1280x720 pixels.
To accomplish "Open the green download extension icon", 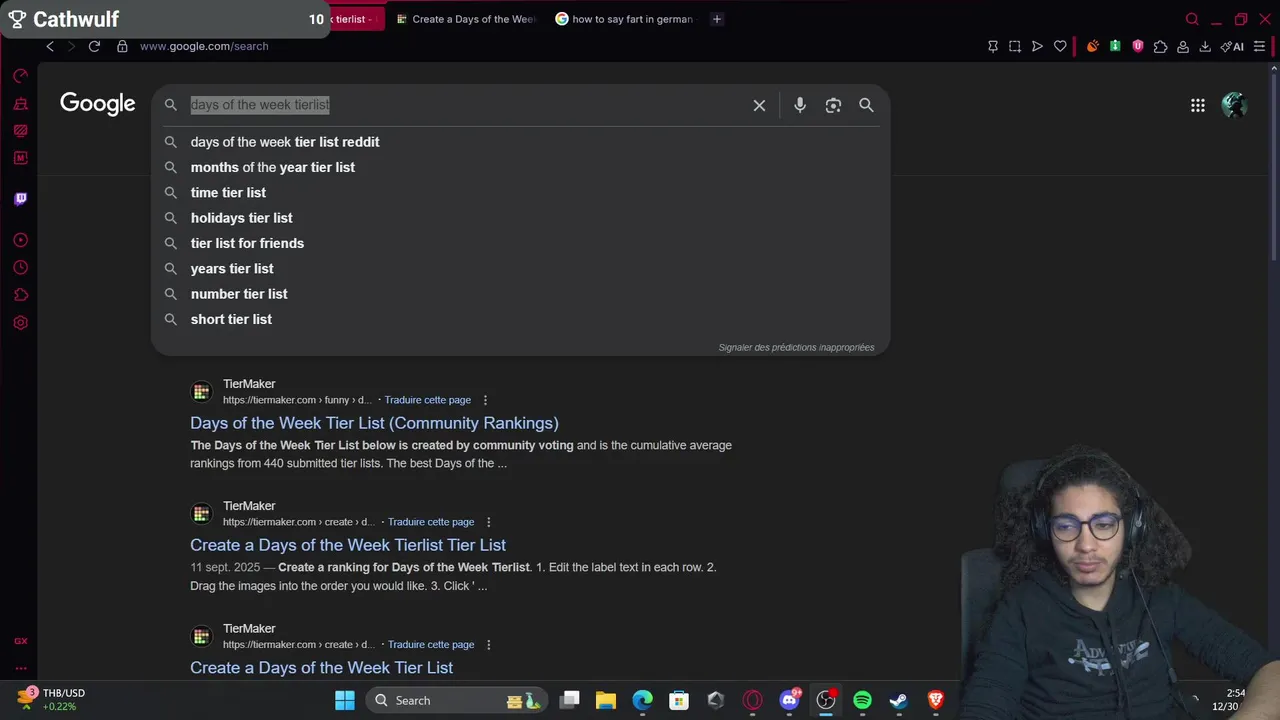I will click(1115, 46).
